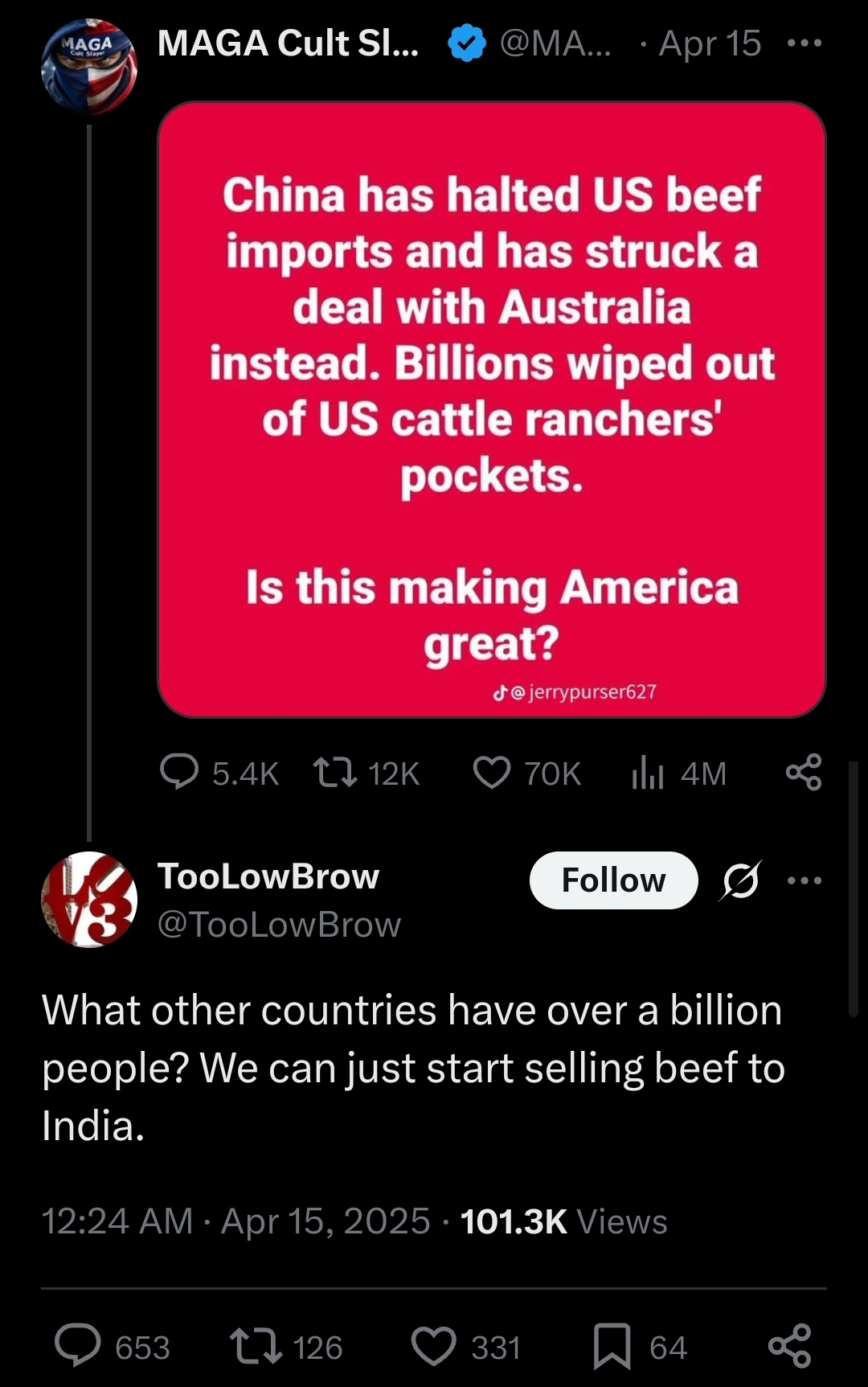Open more options on quoted post

pyautogui.click(x=805, y=43)
